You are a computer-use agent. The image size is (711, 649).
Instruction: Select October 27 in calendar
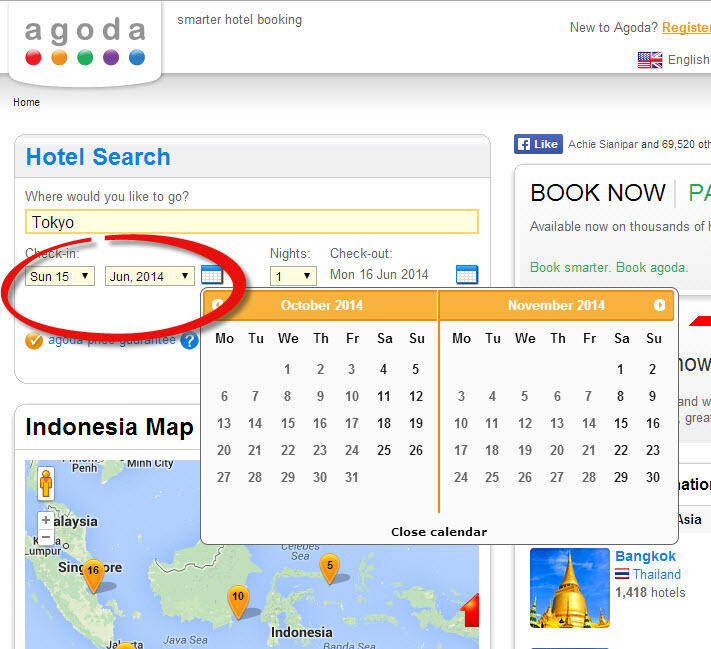point(224,477)
